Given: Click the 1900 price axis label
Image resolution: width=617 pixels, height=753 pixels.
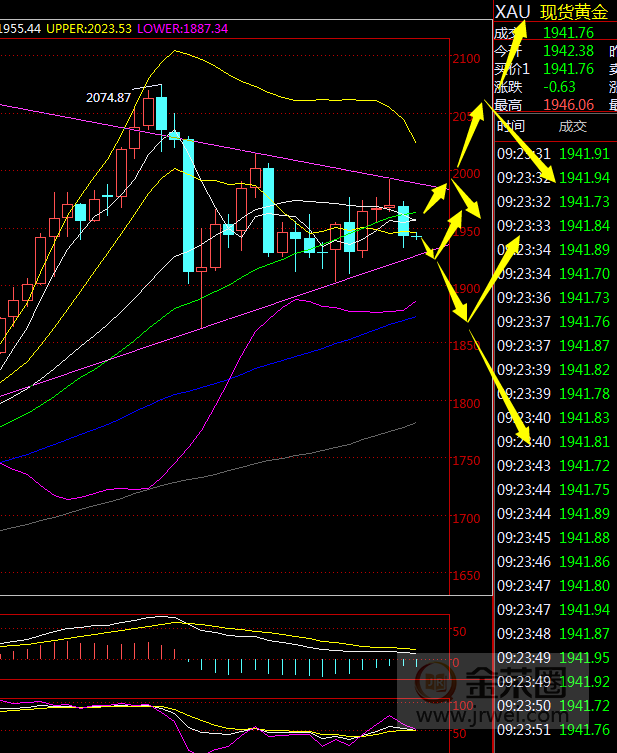Looking at the screenshot, I should point(466,289).
